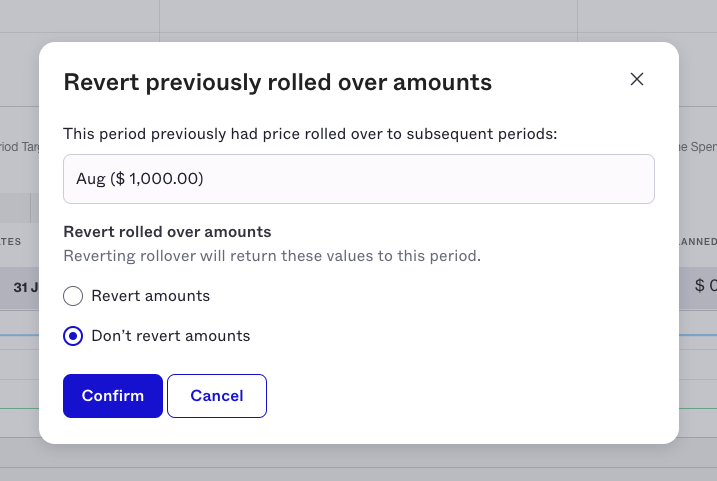Click the dimmed backdrop below the dialog

point(358,463)
